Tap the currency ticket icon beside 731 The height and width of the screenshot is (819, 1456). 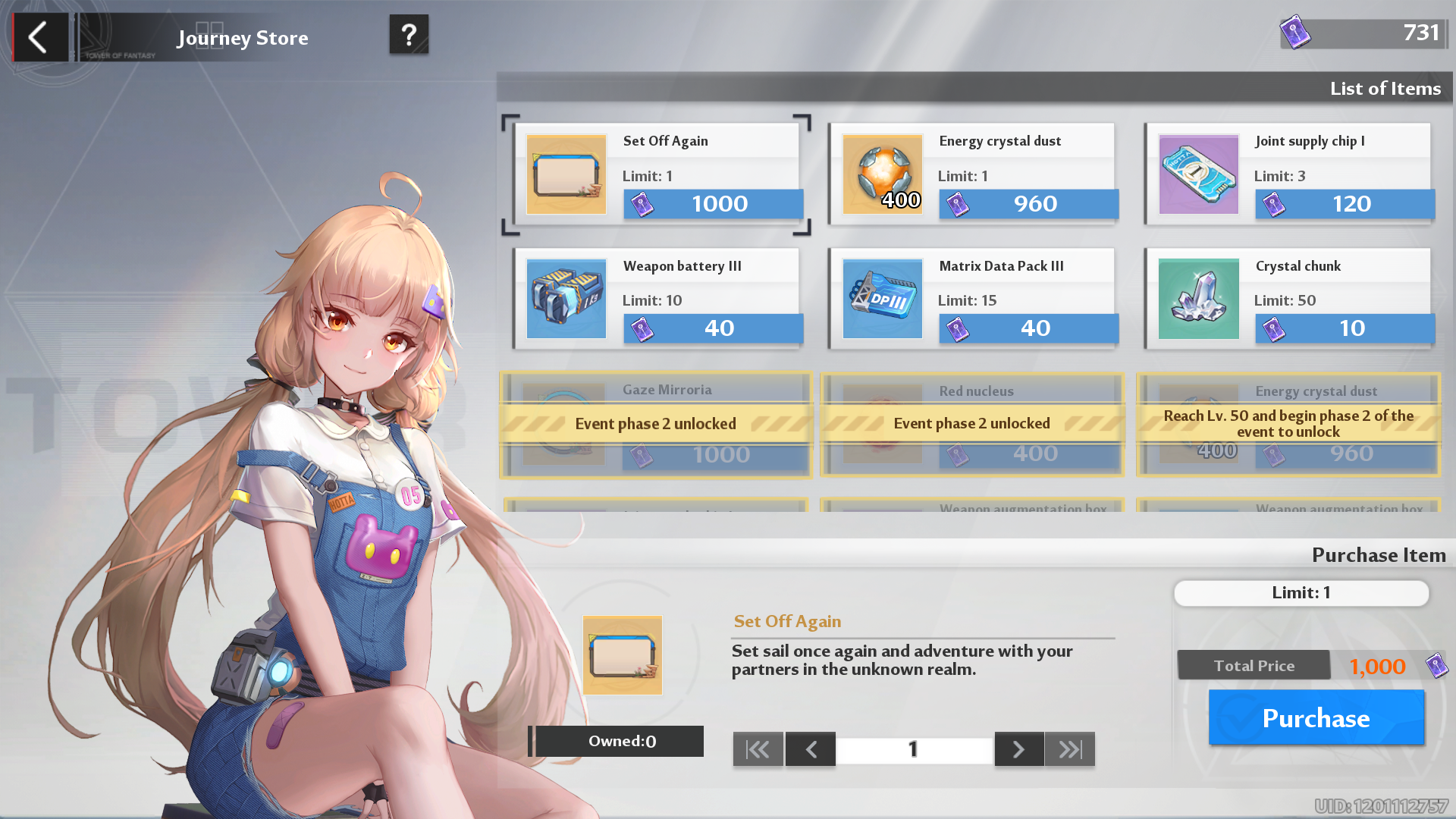1295,33
